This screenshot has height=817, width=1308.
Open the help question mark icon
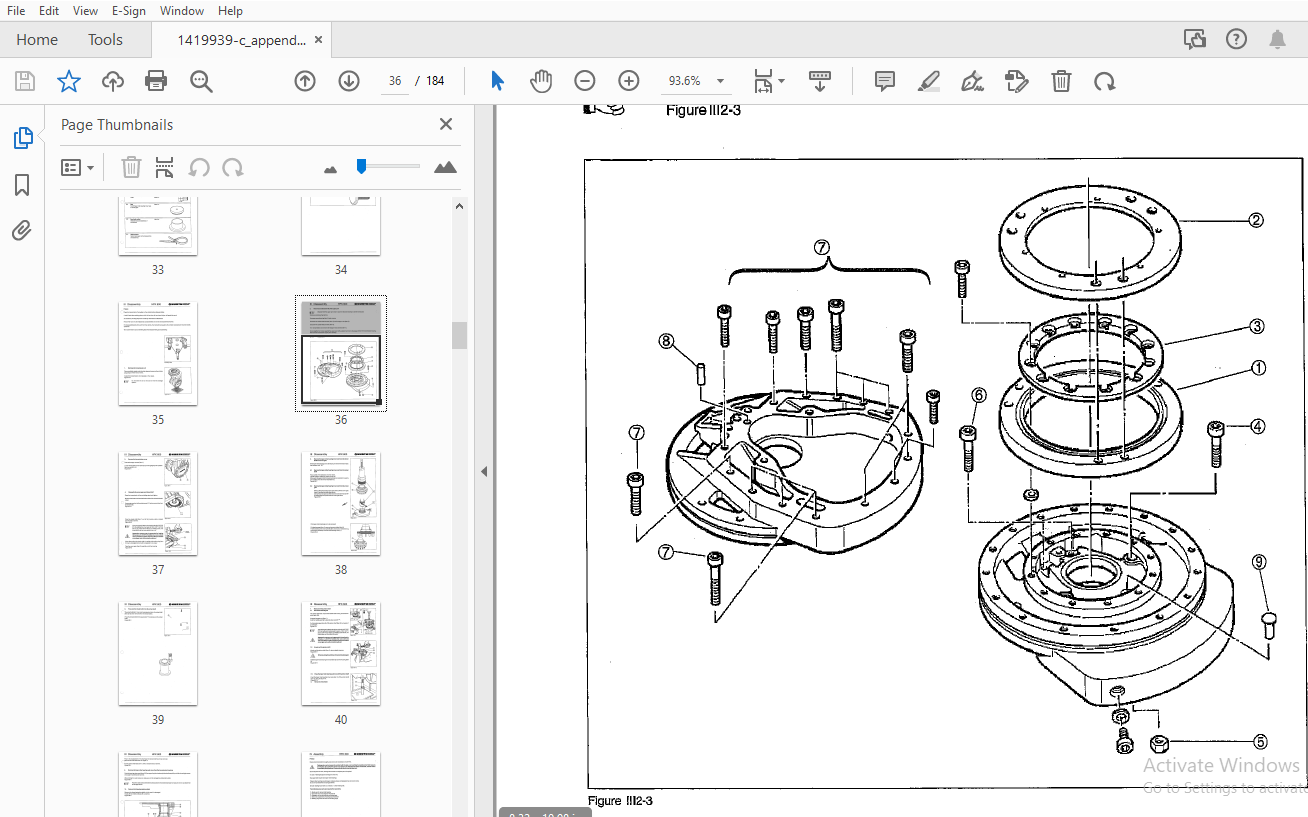[x=1236, y=40]
